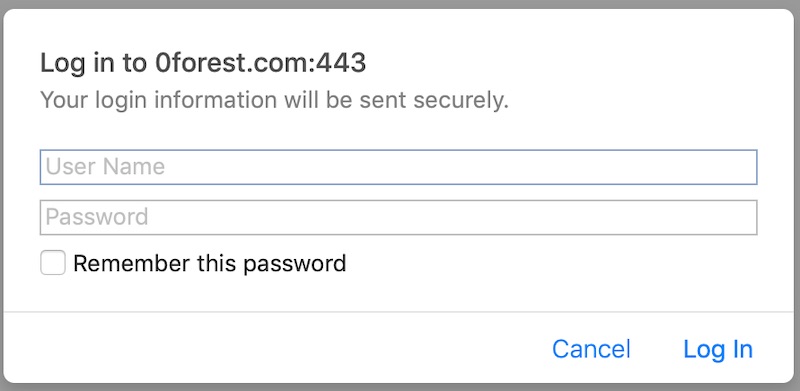The width and height of the screenshot is (800, 391).
Task: Toggle the password remembering checkbox
Action: [53, 263]
